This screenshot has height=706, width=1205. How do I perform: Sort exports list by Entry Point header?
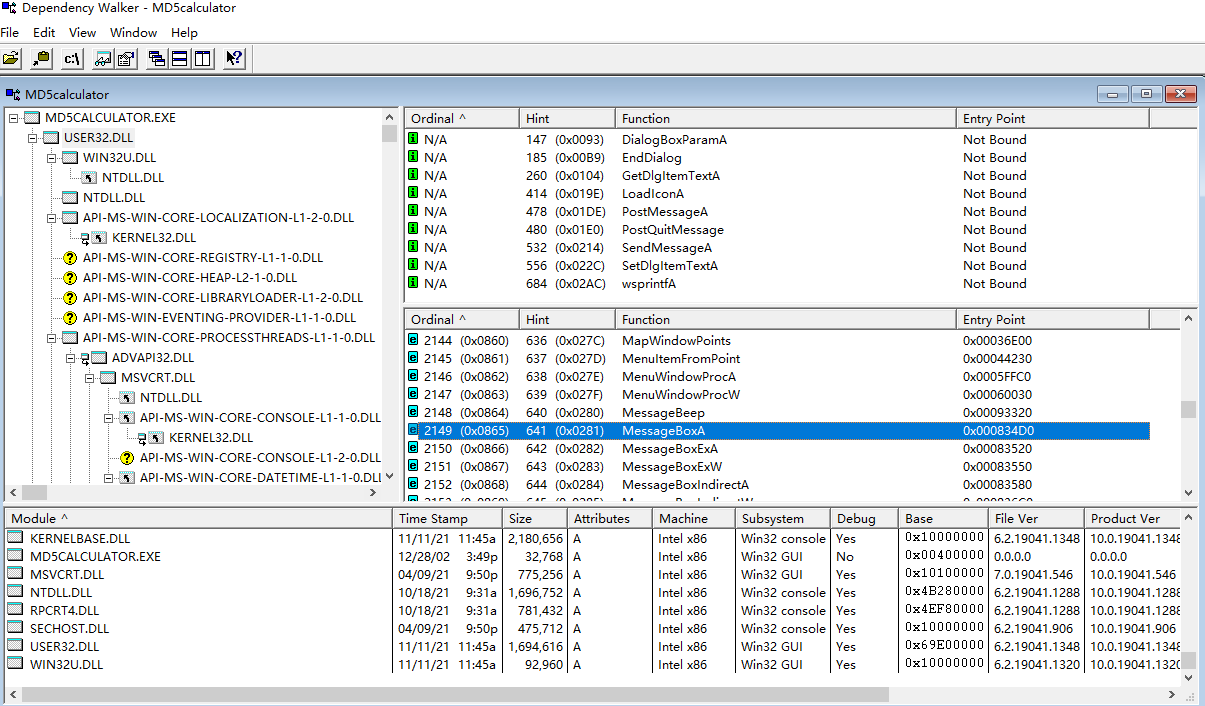click(x=1053, y=319)
